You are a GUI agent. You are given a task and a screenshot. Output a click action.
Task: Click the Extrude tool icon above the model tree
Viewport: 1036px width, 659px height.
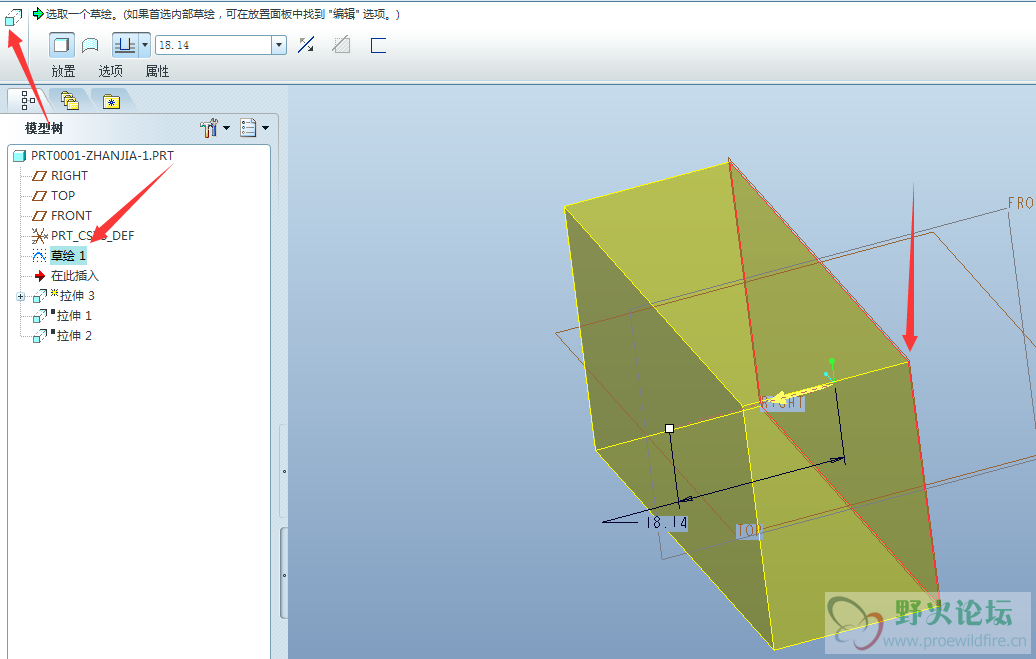click(13, 17)
